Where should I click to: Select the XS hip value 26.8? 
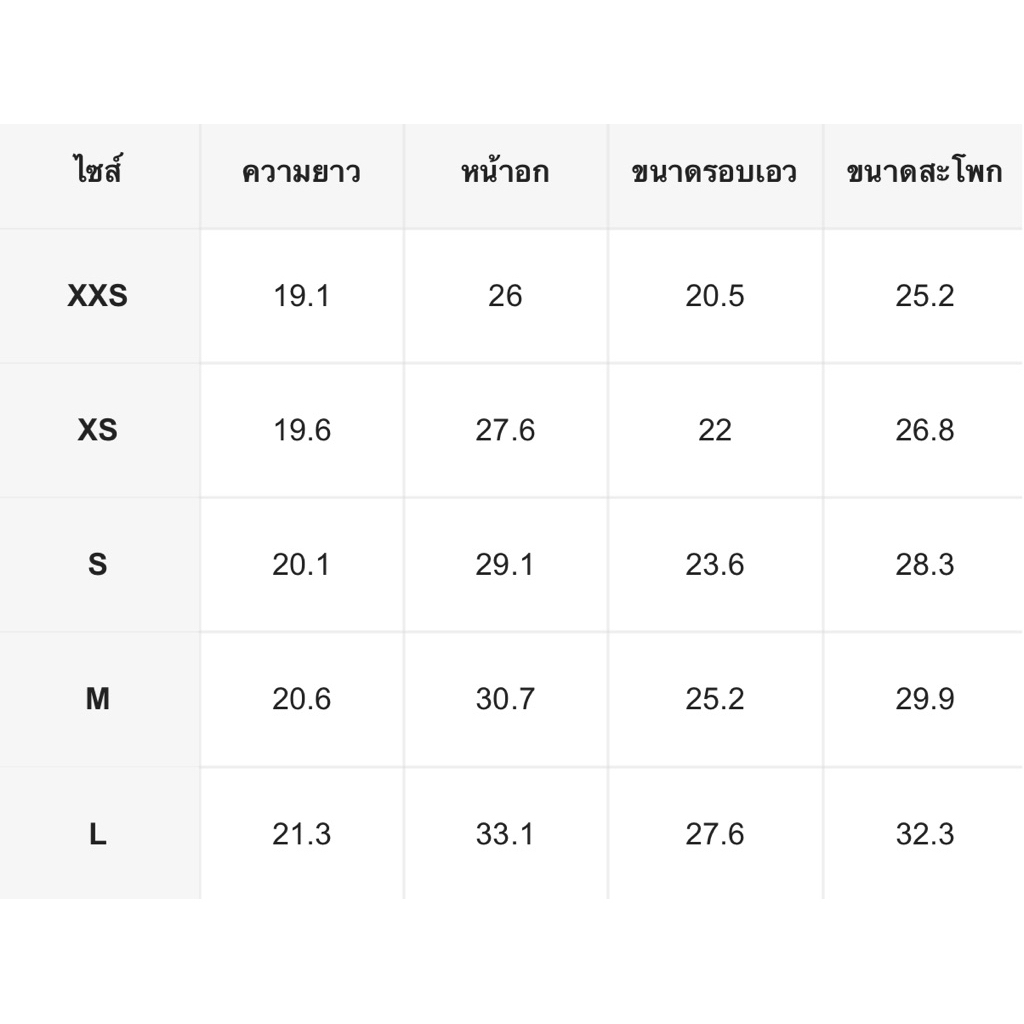pyautogui.click(x=924, y=430)
